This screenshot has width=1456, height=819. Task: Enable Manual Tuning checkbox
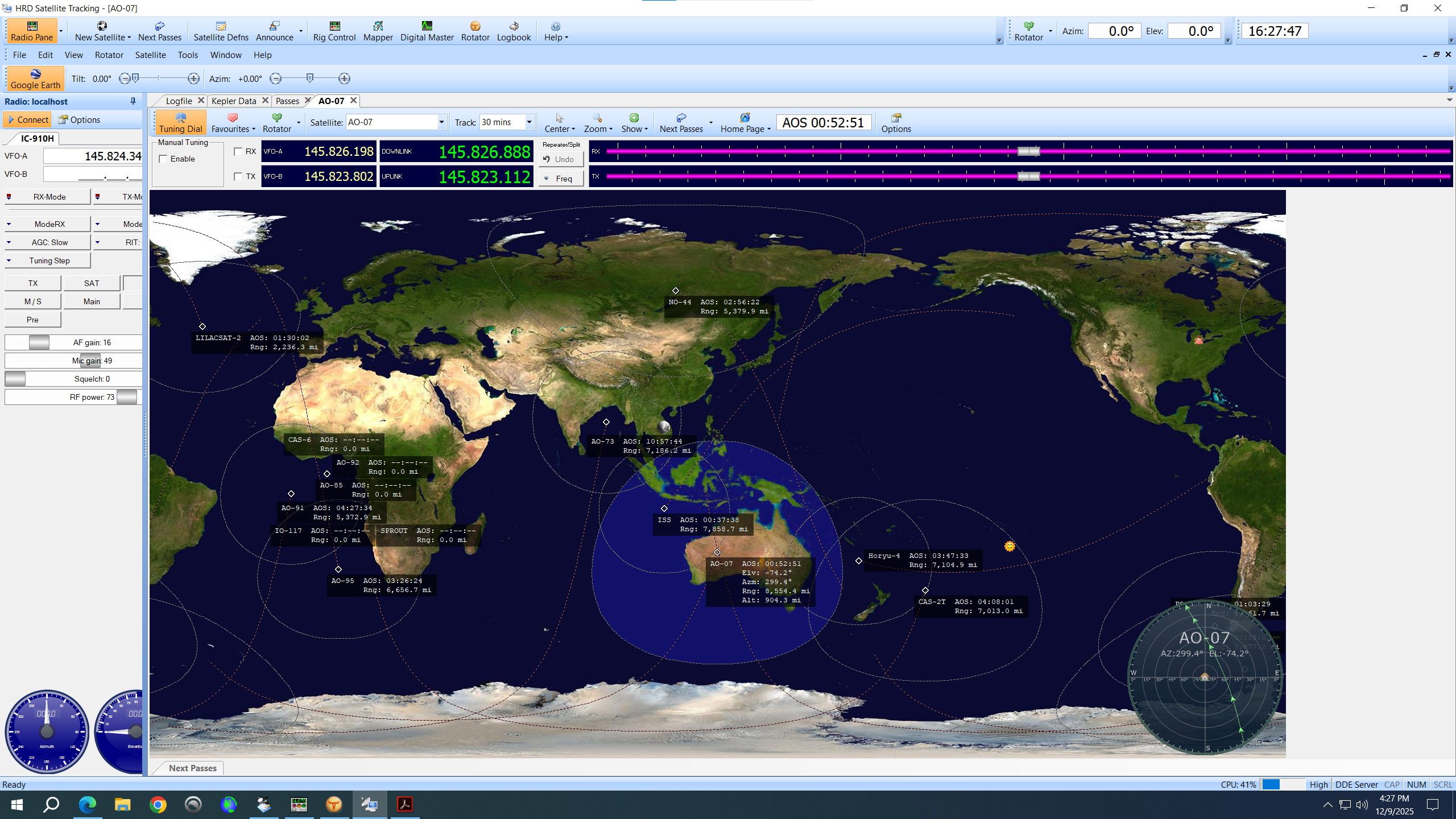click(164, 159)
